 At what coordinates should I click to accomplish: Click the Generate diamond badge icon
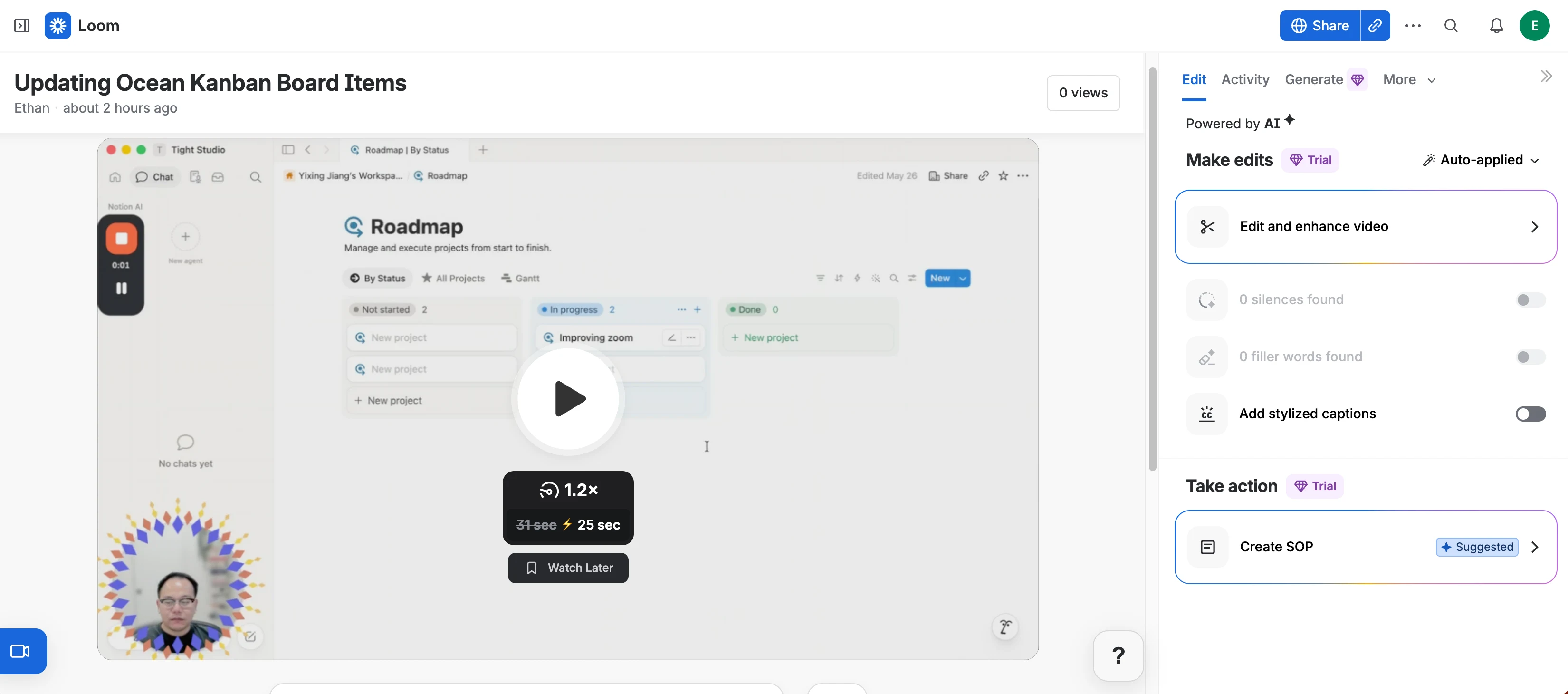click(1358, 80)
